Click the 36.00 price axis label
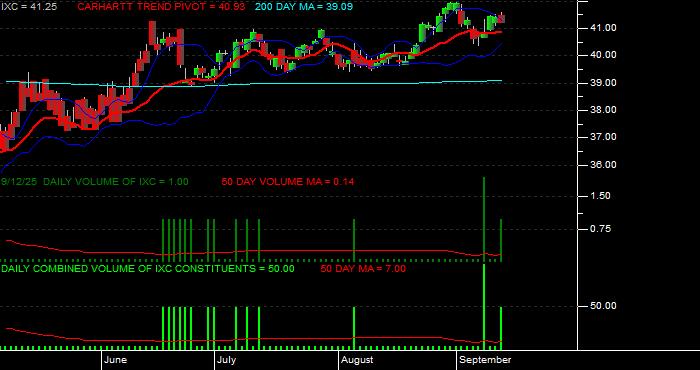 pos(604,165)
